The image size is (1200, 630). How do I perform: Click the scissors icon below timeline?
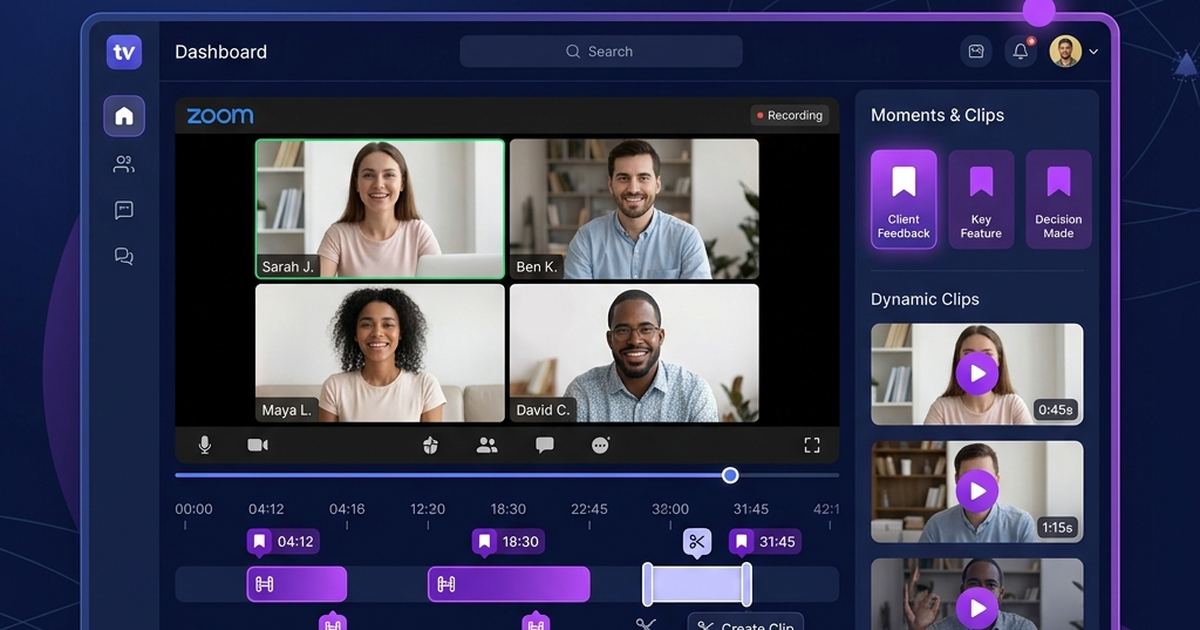pyautogui.click(x=646, y=624)
